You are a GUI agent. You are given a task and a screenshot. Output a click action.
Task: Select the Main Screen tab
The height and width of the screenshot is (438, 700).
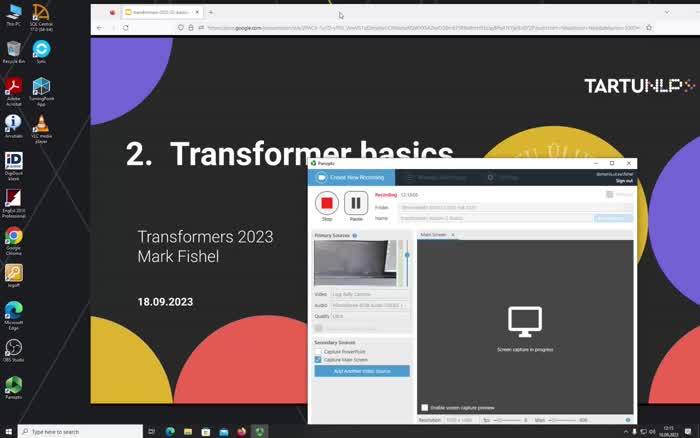coord(433,235)
